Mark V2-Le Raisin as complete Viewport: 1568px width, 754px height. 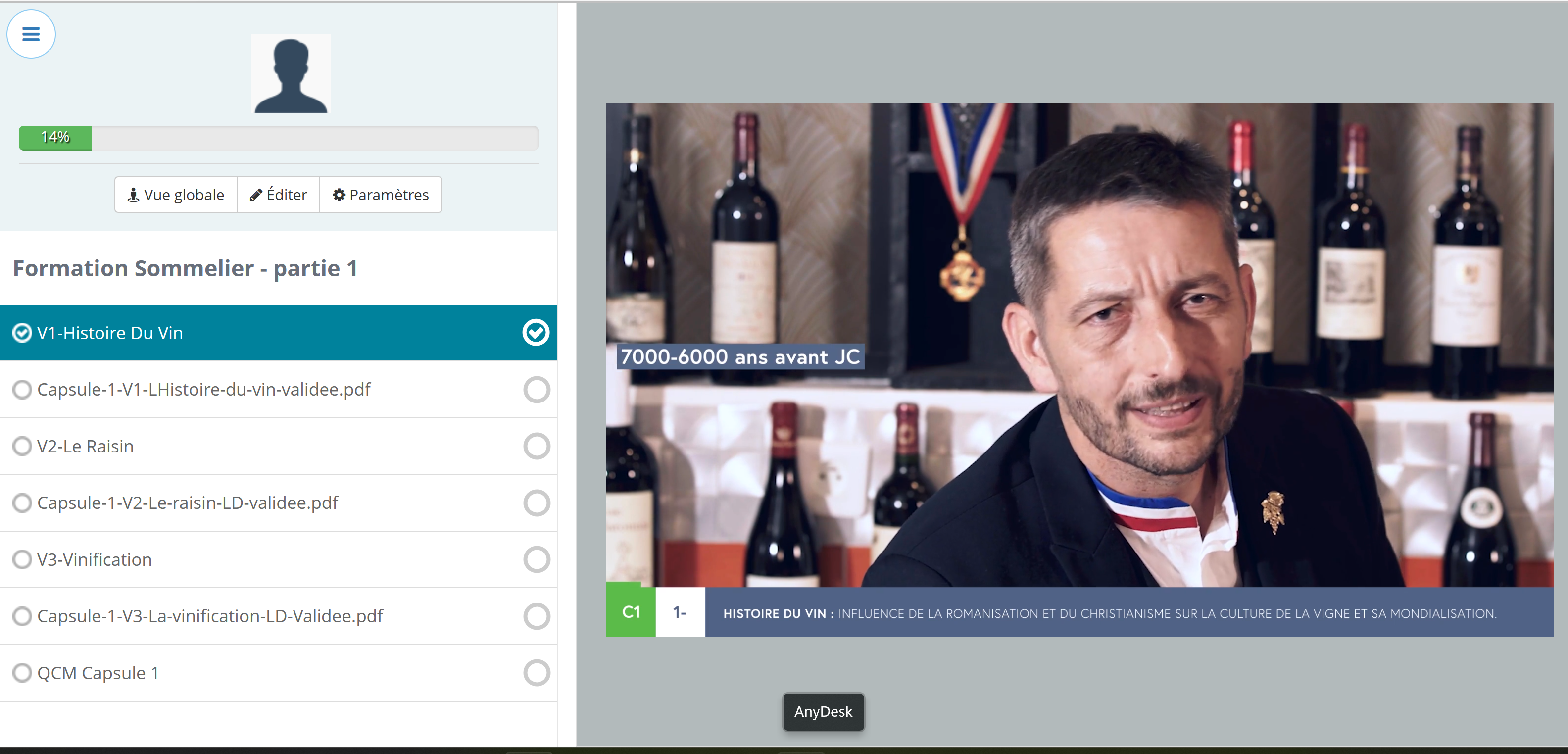click(536, 447)
